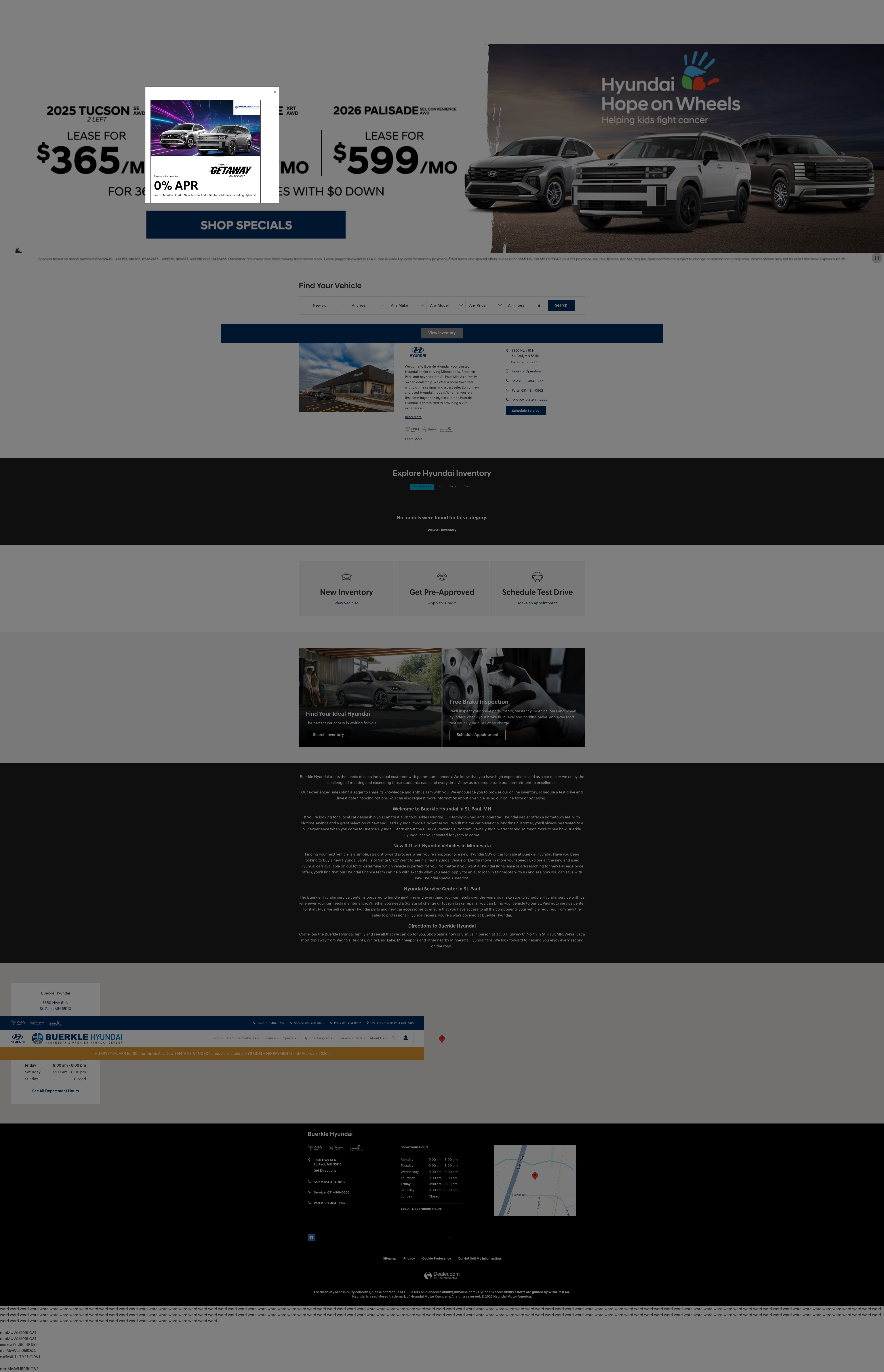The image size is (884, 1372).
Task: Open All Filters sliders icon
Action: pyautogui.click(x=539, y=305)
